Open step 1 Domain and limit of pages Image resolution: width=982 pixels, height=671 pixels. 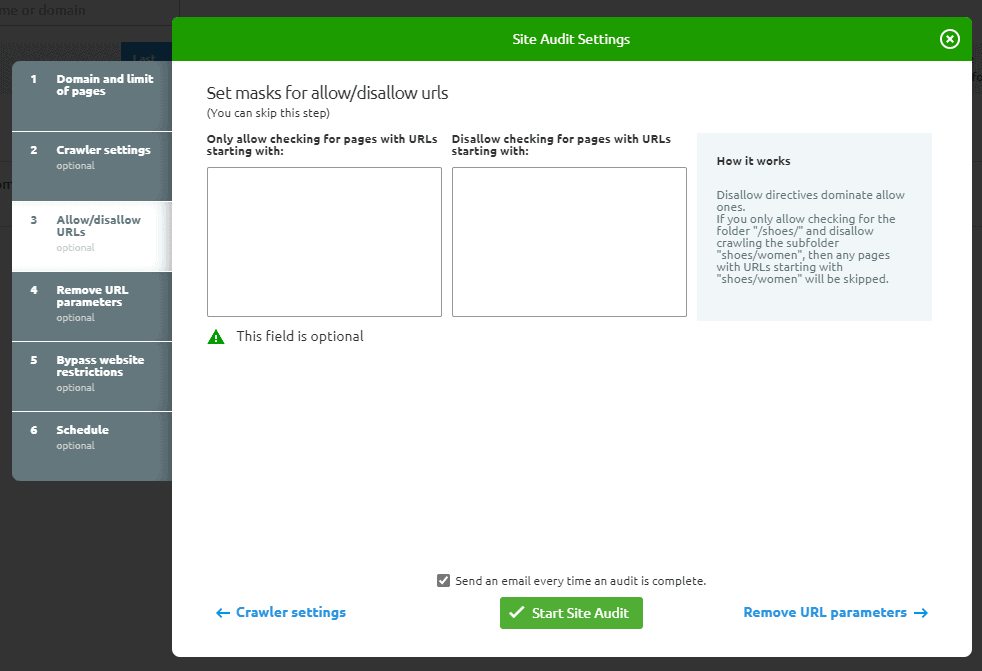(x=92, y=96)
